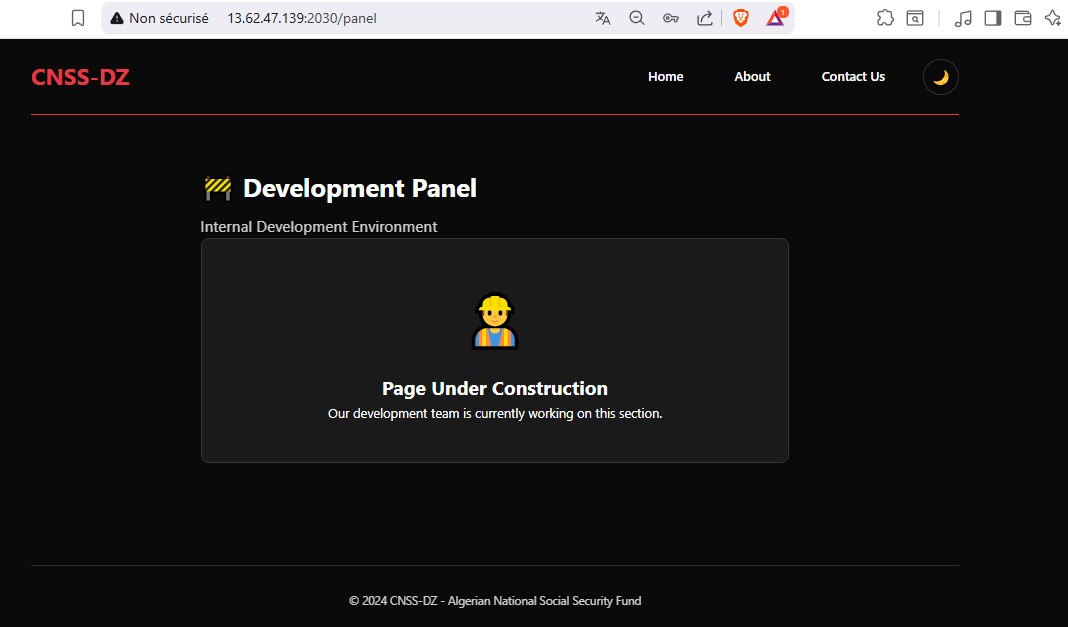Click the zoom out magnifier icon

pyautogui.click(x=637, y=18)
